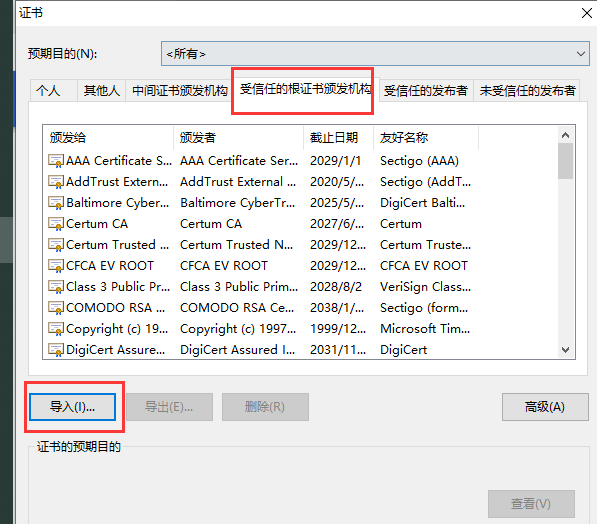Click certificate icon for Baltimore CyberTrust row
This screenshot has height=524, width=597.
pos(56,203)
